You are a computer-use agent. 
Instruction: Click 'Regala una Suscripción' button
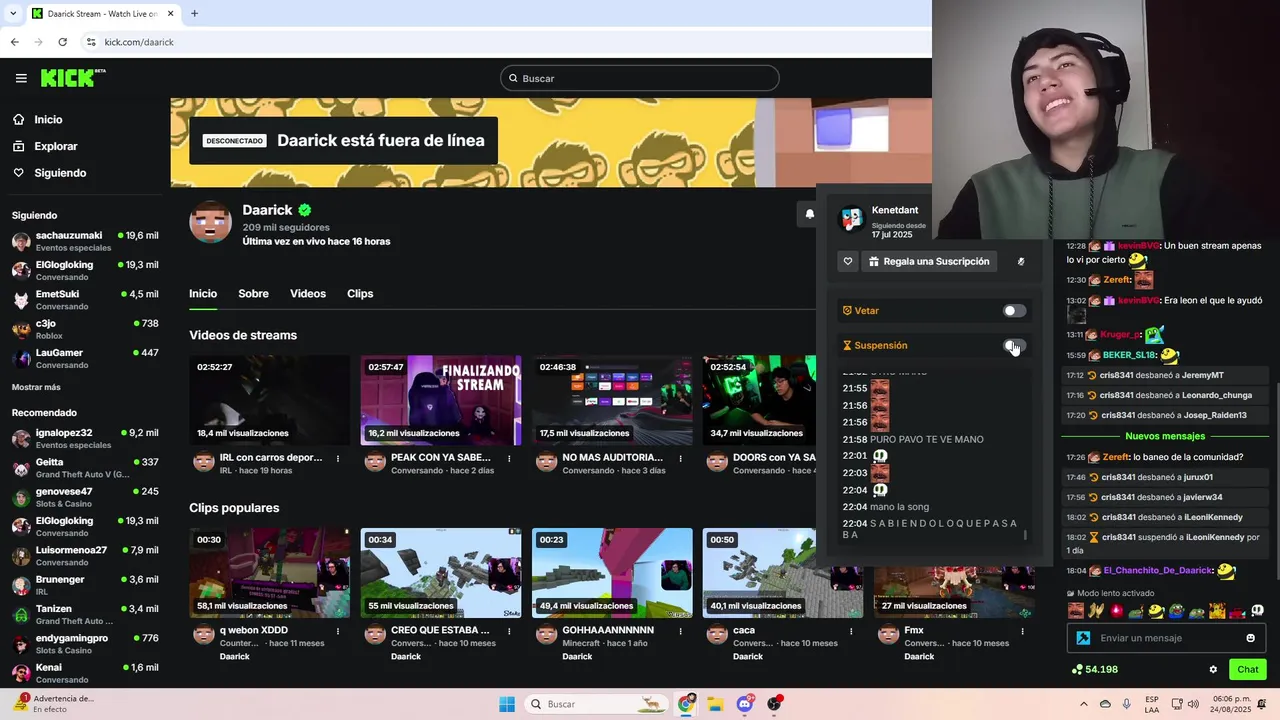pyautogui.click(x=929, y=262)
